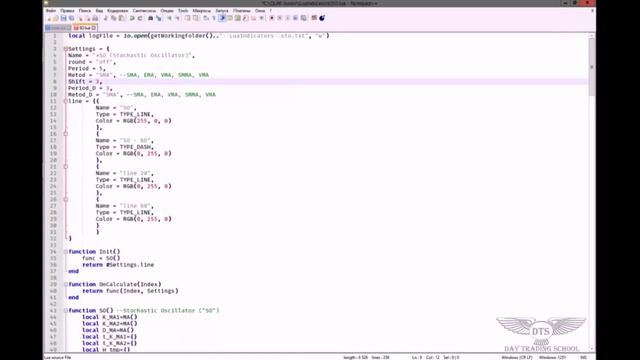
Task: Click the Close All documents icon
Action: click(87, 18)
